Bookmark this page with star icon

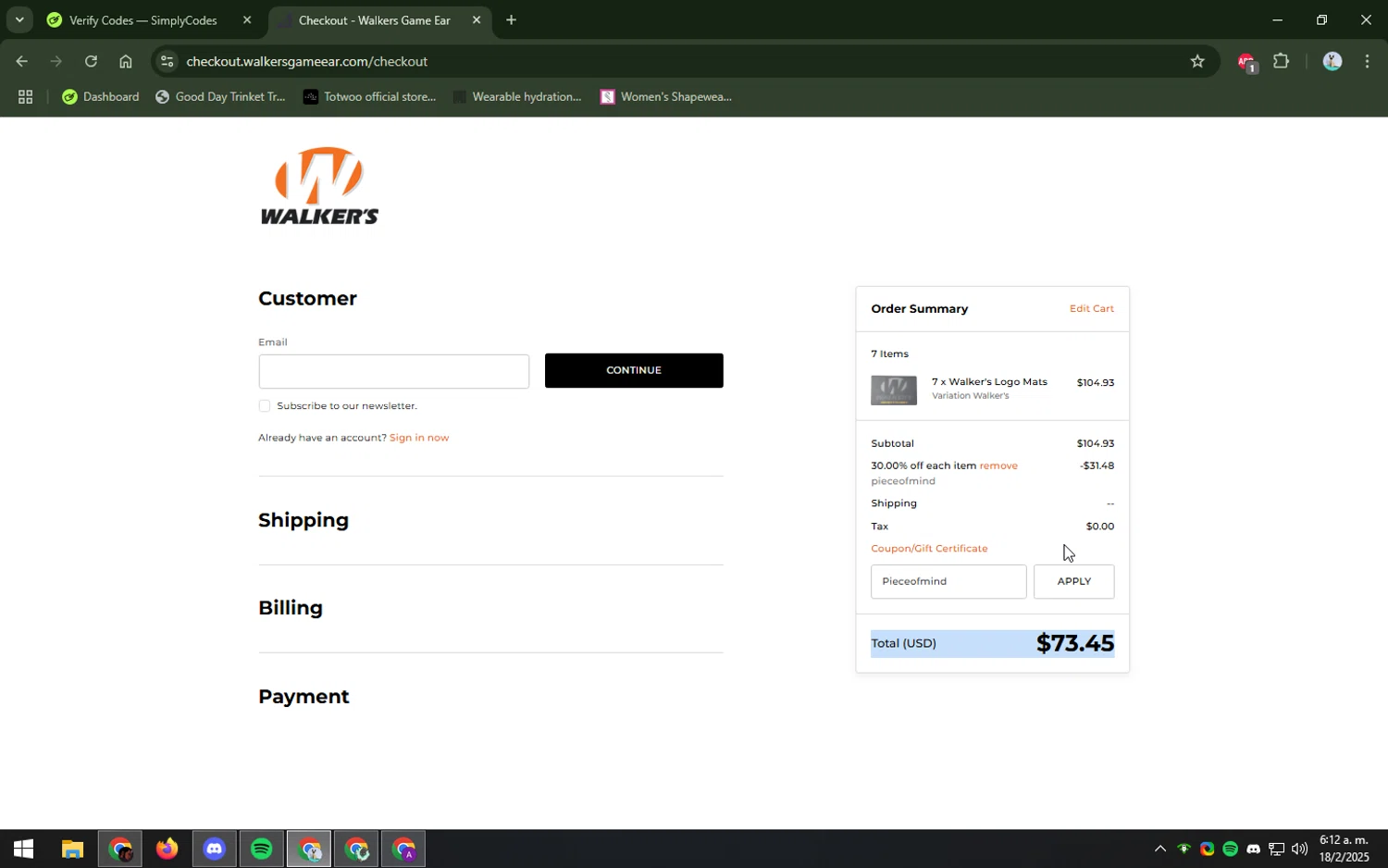click(x=1197, y=62)
